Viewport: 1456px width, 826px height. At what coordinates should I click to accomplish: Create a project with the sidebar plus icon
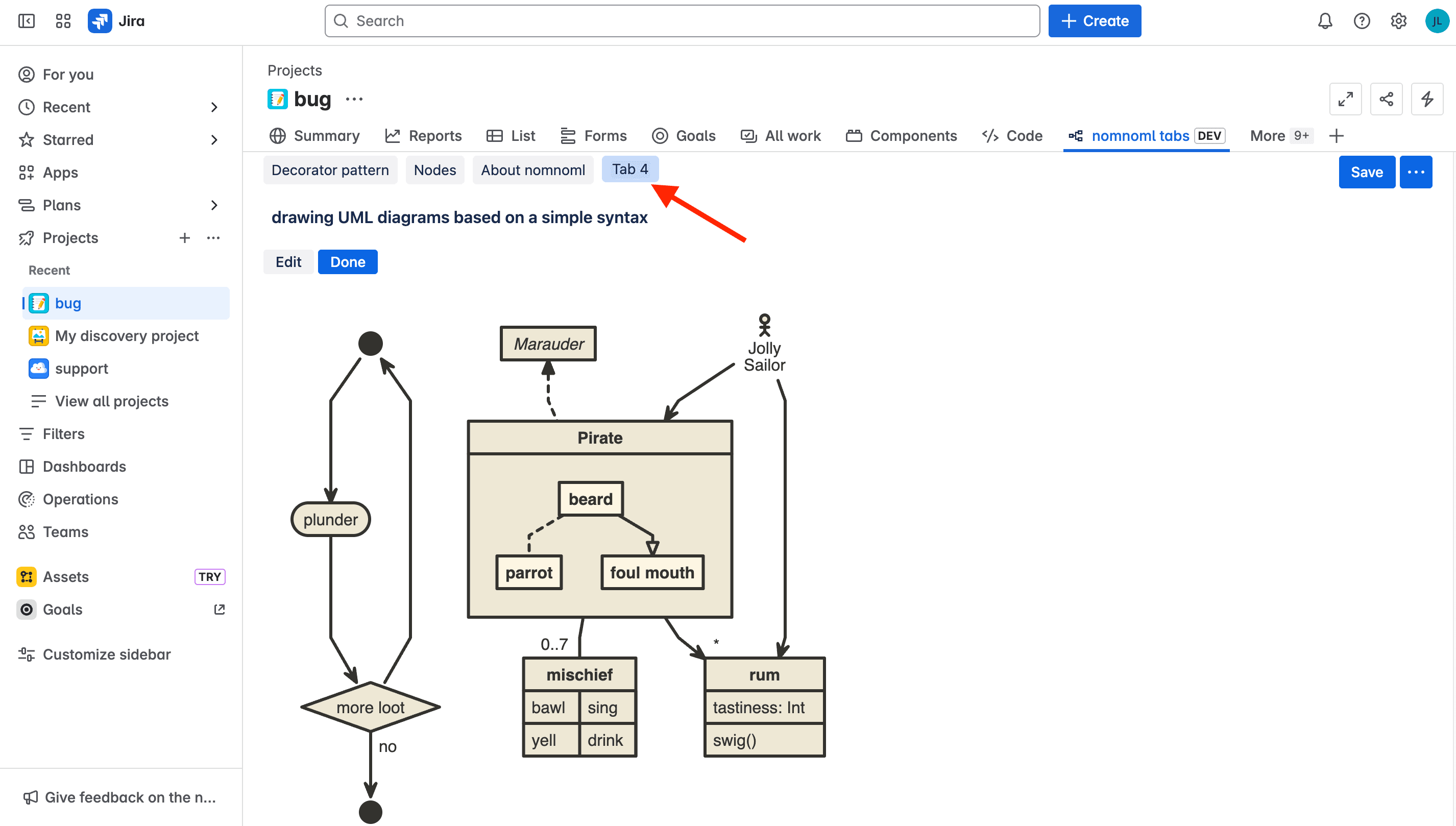pyautogui.click(x=184, y=238)
